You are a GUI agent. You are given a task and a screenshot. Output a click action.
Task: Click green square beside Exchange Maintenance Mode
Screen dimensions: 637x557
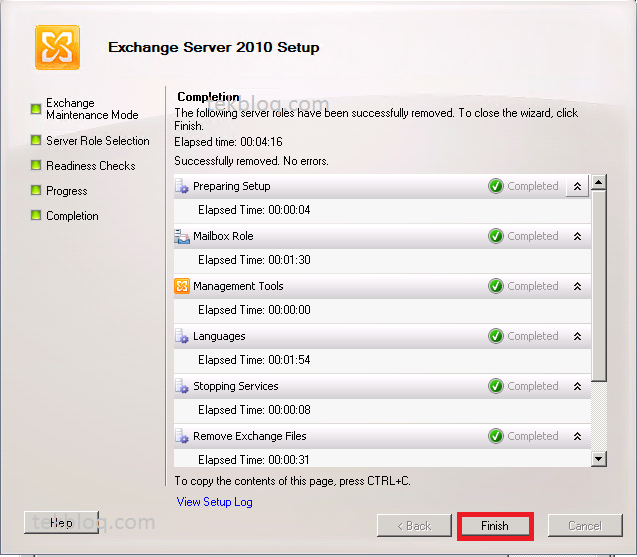pyautogui.click(x=36, y=108)
